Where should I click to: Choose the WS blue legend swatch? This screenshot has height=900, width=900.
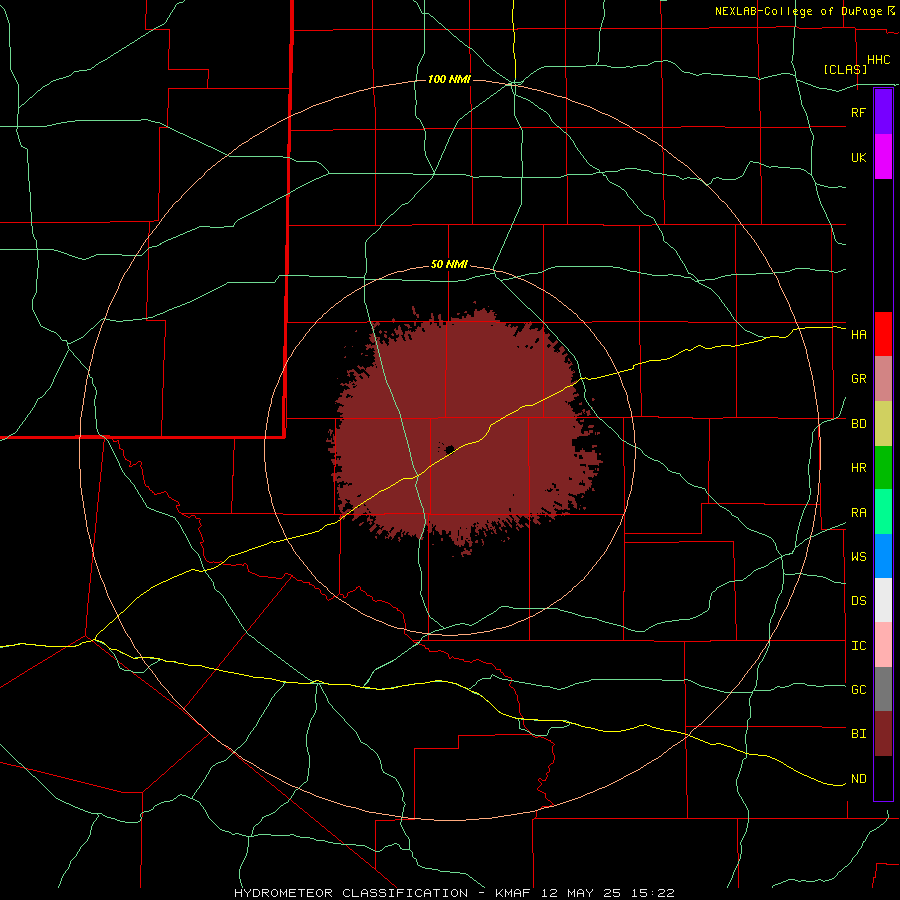point(883,556)
